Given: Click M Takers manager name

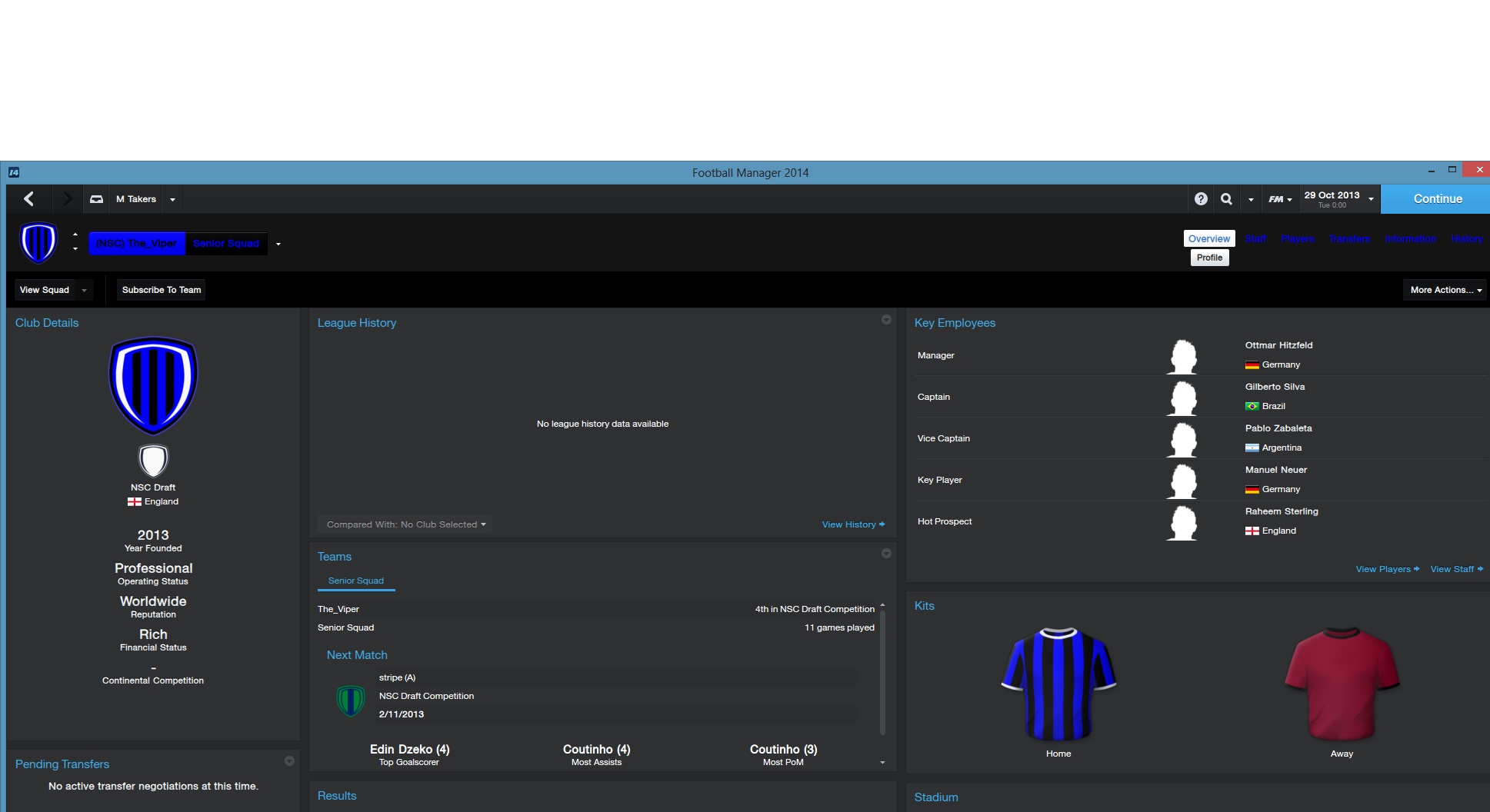Looking at the screenshot, I should point(136,199).
